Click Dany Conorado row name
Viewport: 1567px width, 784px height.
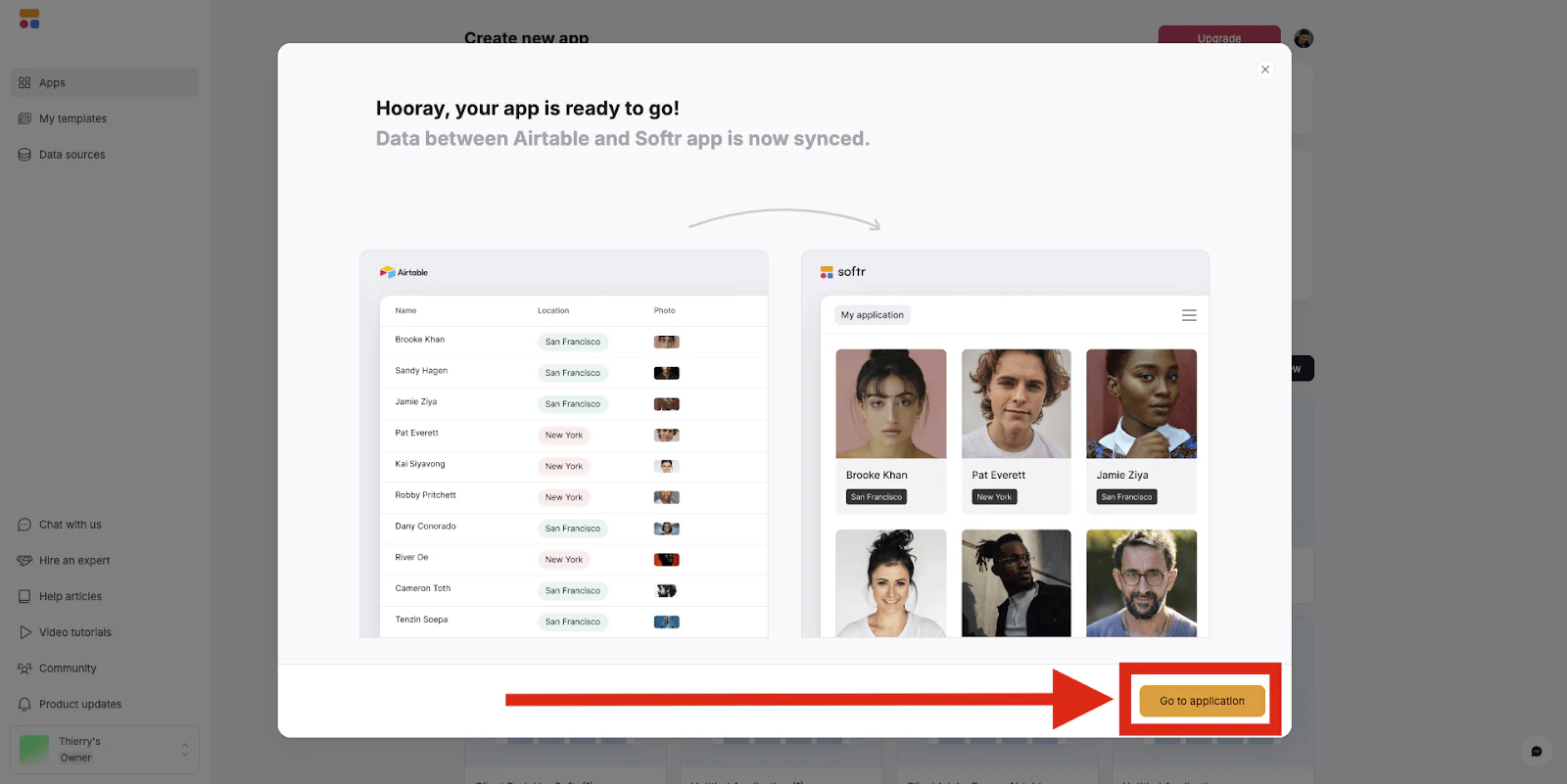[426, 527]
